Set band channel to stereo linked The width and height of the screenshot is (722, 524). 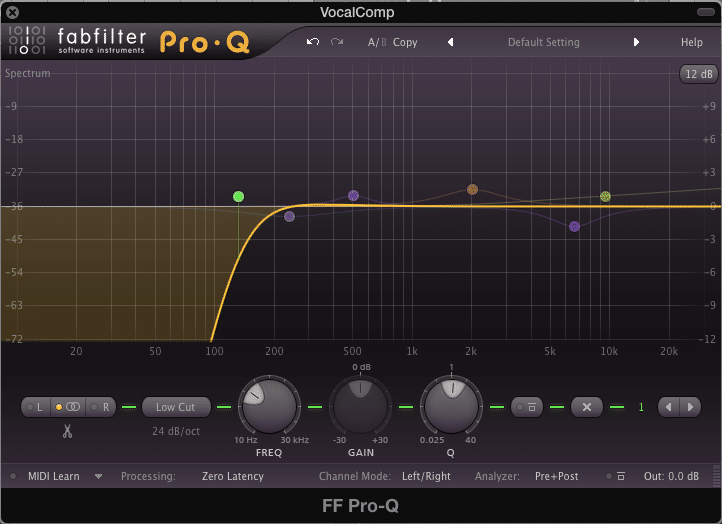click(x=68, y=407)
